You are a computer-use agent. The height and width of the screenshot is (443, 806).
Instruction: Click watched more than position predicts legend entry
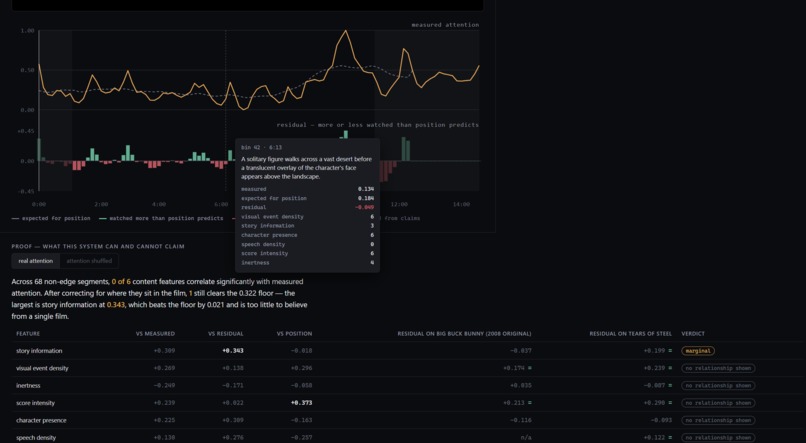tap(161, 218)
